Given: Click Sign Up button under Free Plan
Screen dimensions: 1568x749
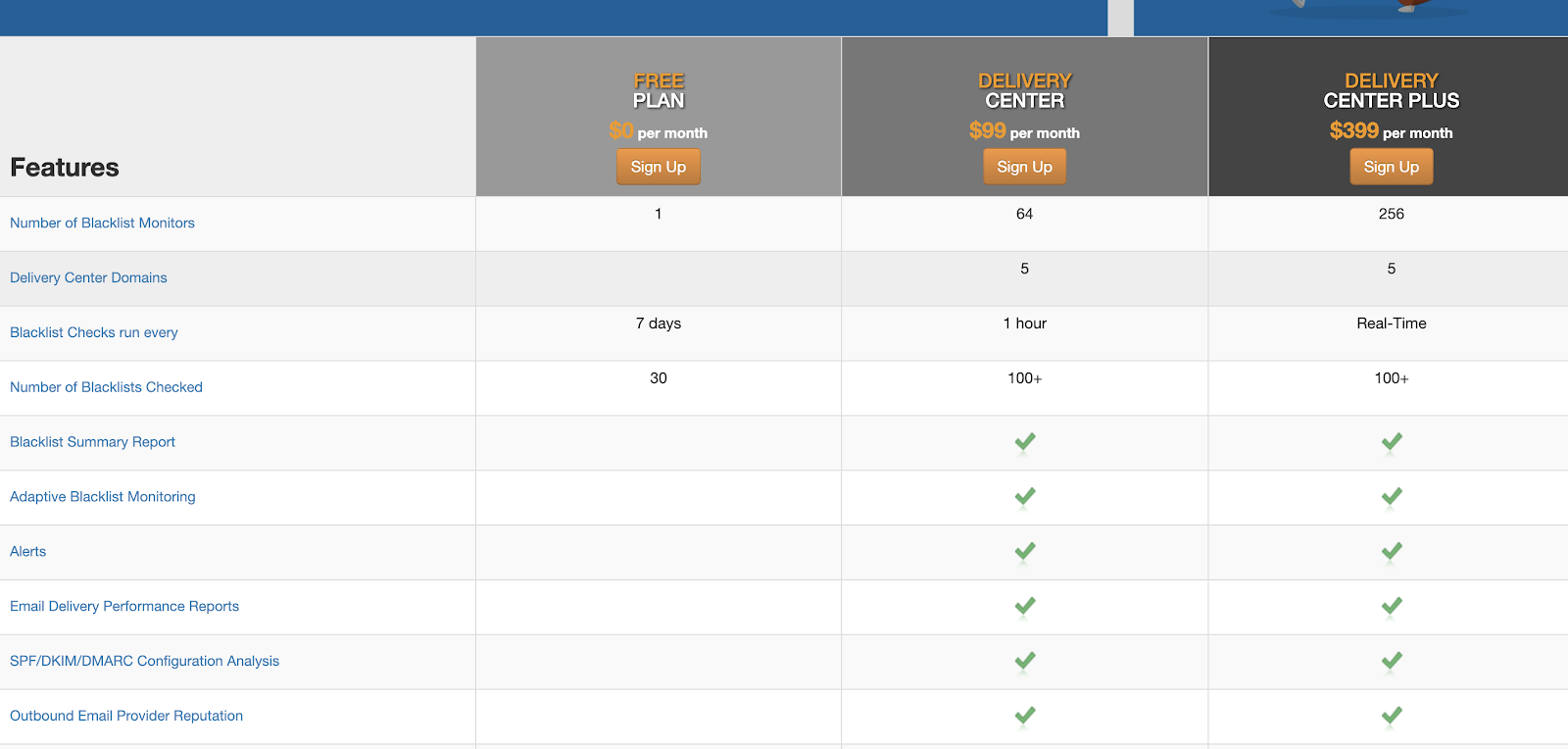Looking at the screenshot, I should pos(658,167).
